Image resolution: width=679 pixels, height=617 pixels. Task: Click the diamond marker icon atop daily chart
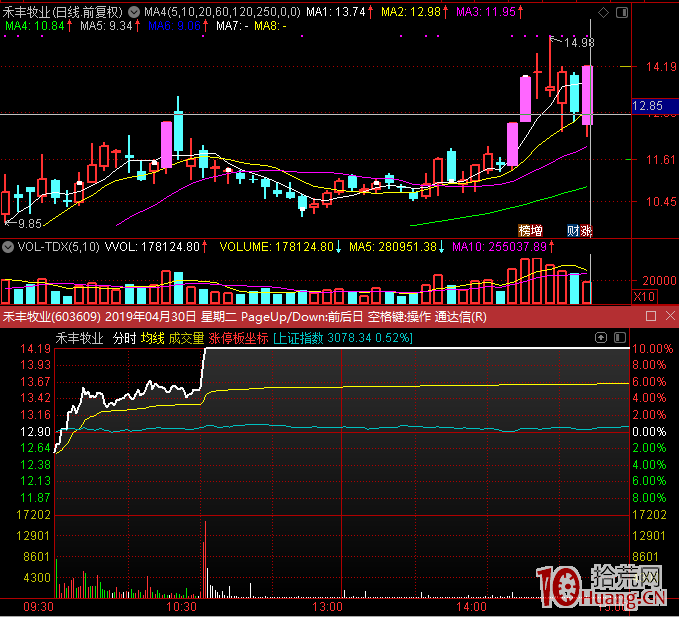point(603,13)
